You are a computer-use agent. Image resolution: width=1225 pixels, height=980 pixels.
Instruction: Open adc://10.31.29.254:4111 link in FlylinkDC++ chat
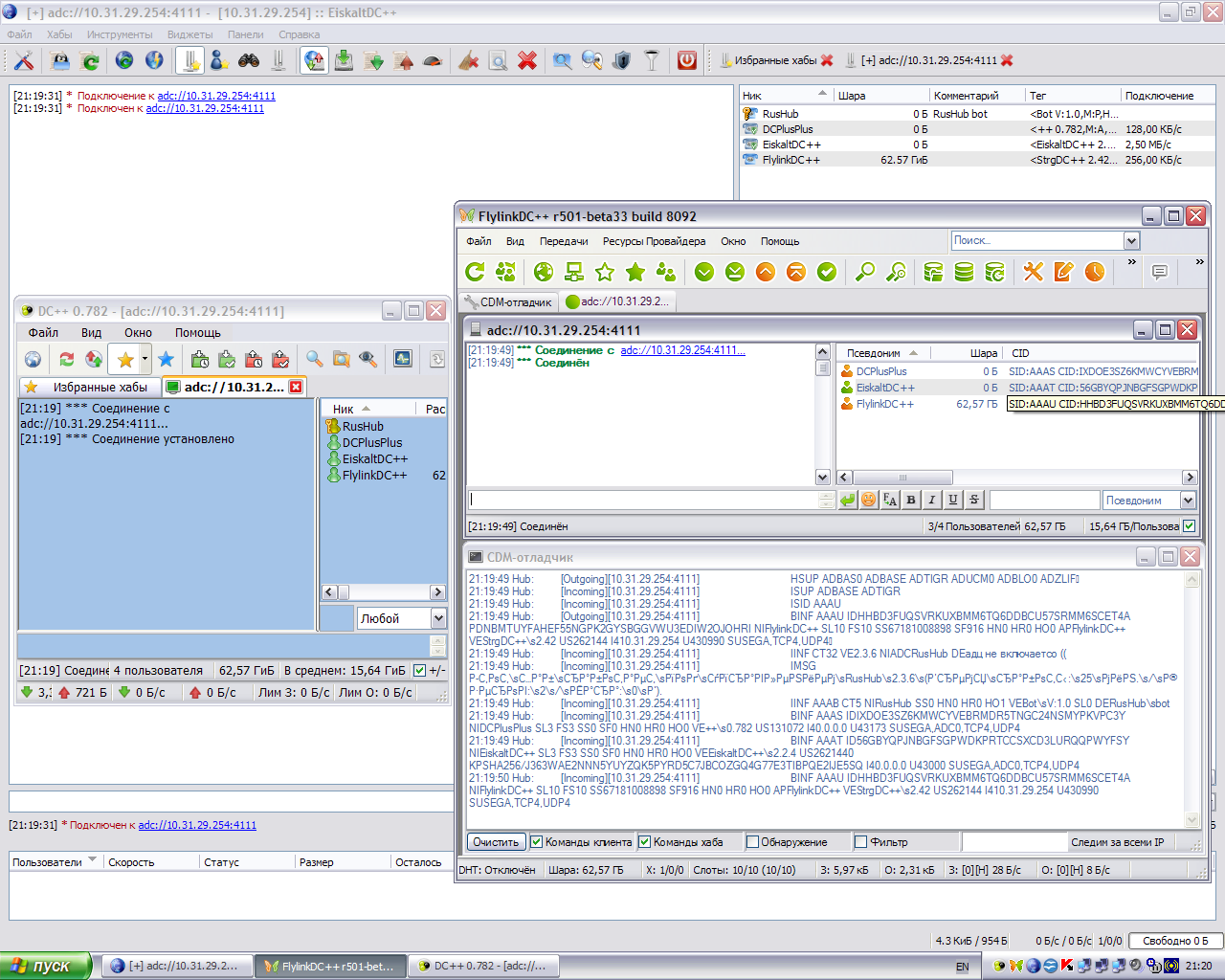(682, 350)
